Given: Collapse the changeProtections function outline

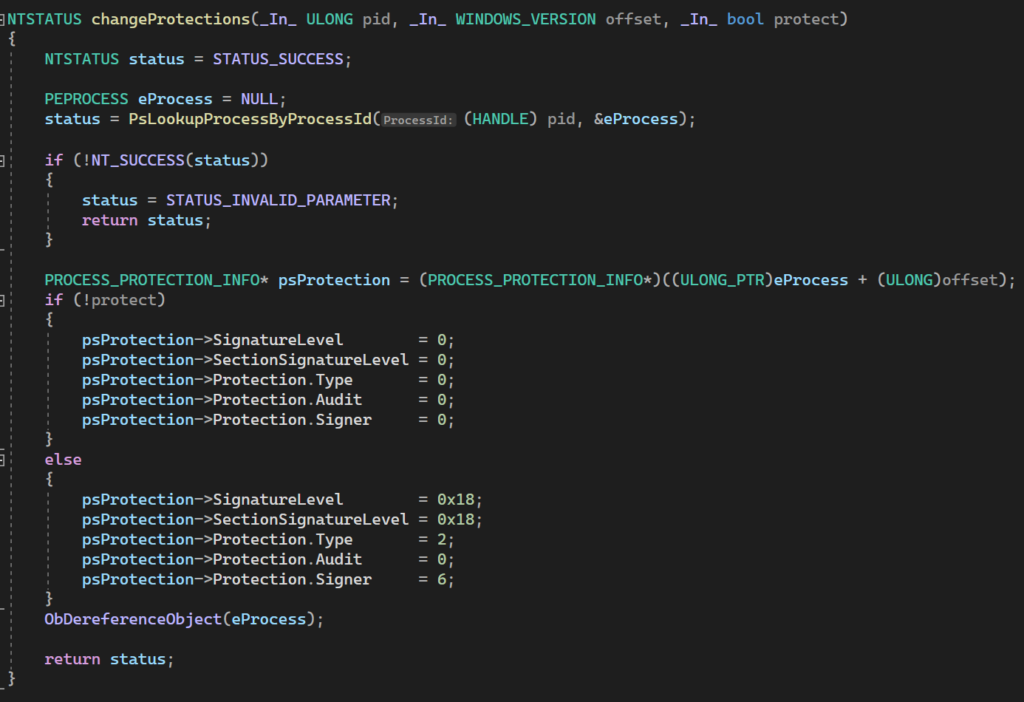Looking at the screenshot, I should pyautogui.click(x=4, y=20).
